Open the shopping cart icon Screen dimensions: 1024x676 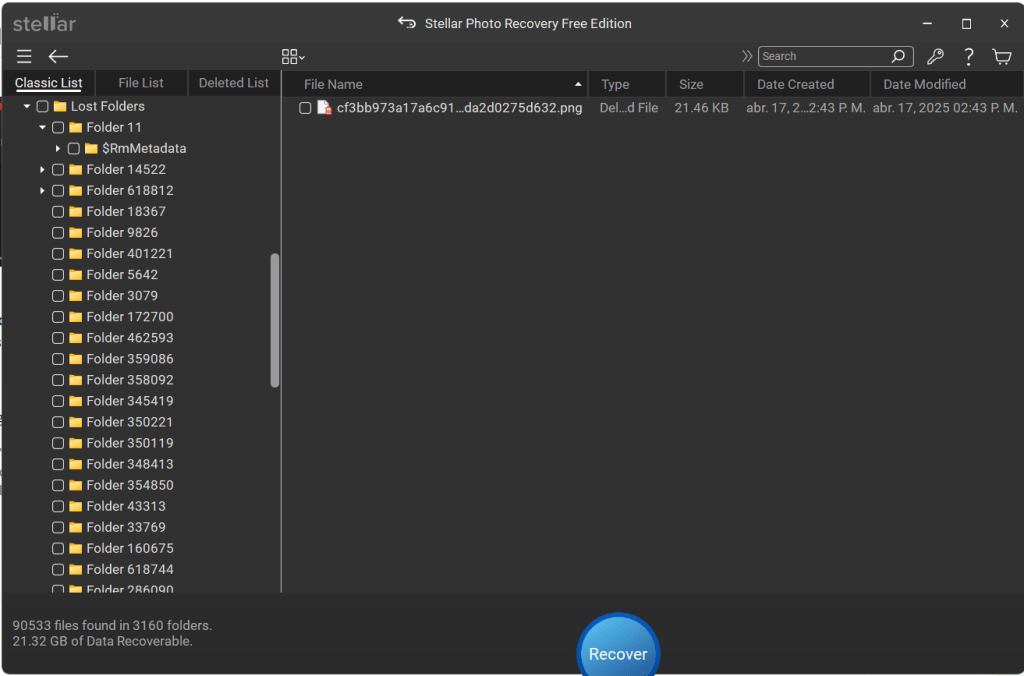(1002, 57)
